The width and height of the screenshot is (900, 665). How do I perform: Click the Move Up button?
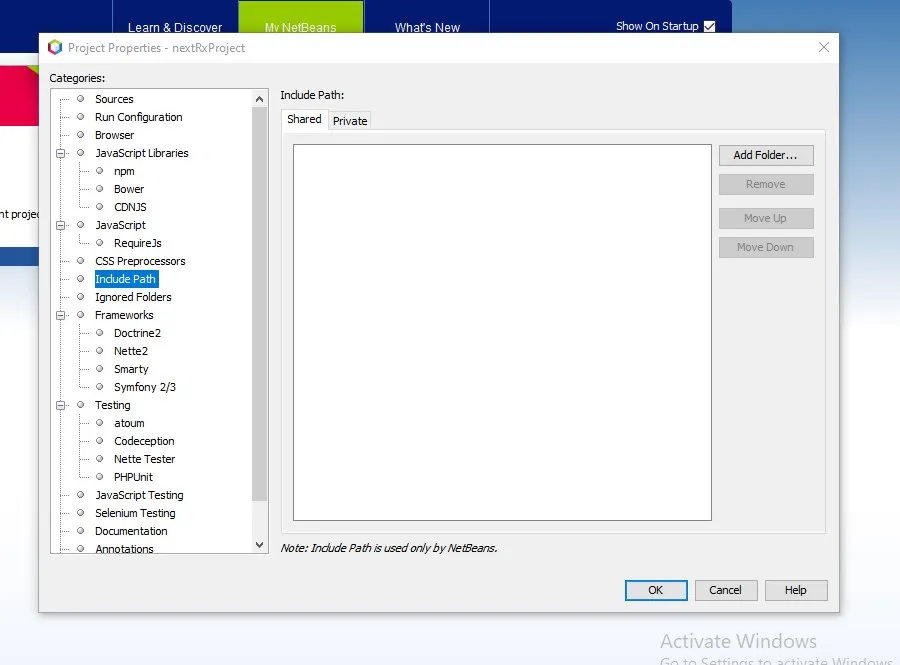click(x=766, y=218)
